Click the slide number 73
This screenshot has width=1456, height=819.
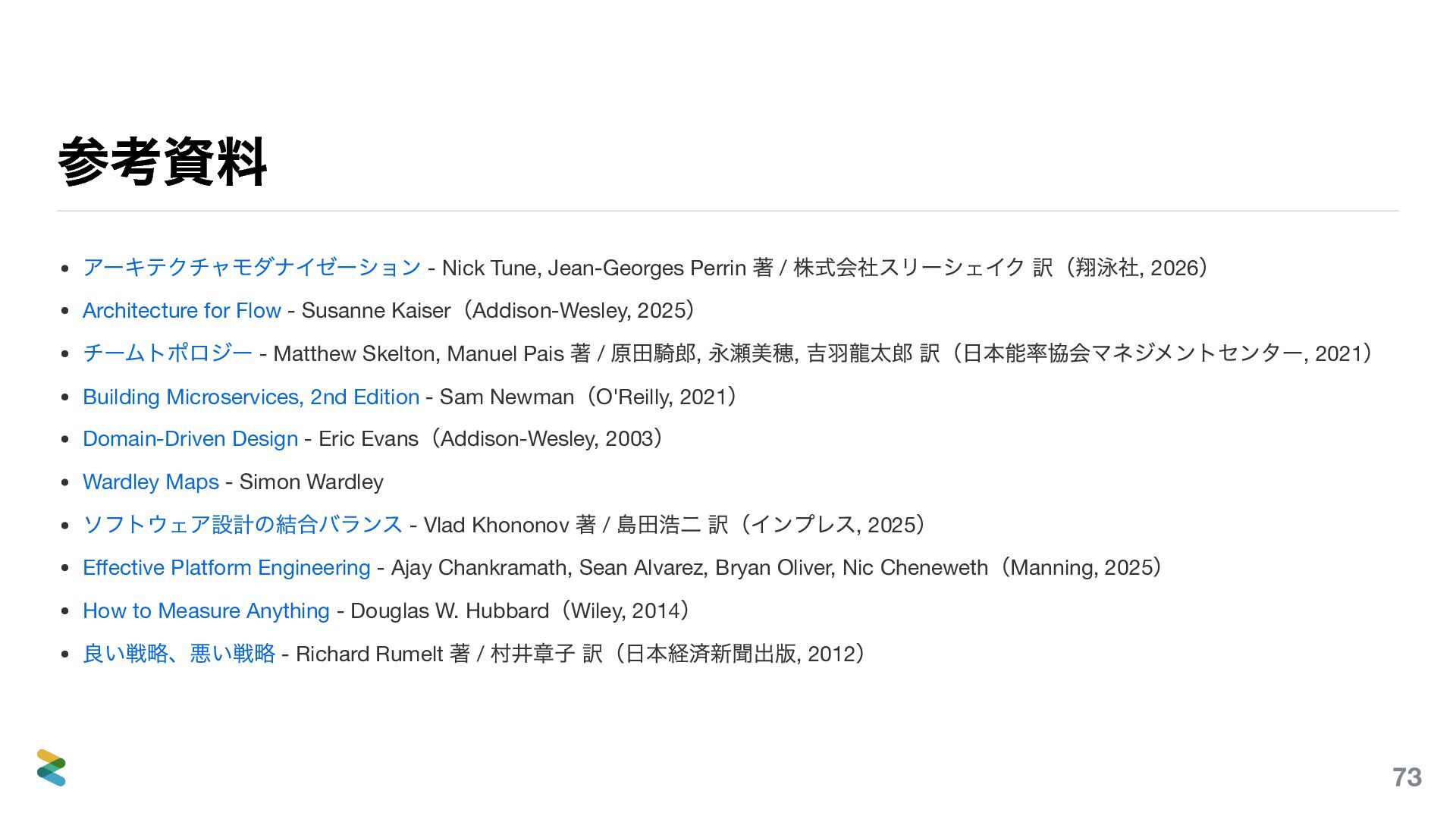pyautogui.click(x=1407, y=777)
